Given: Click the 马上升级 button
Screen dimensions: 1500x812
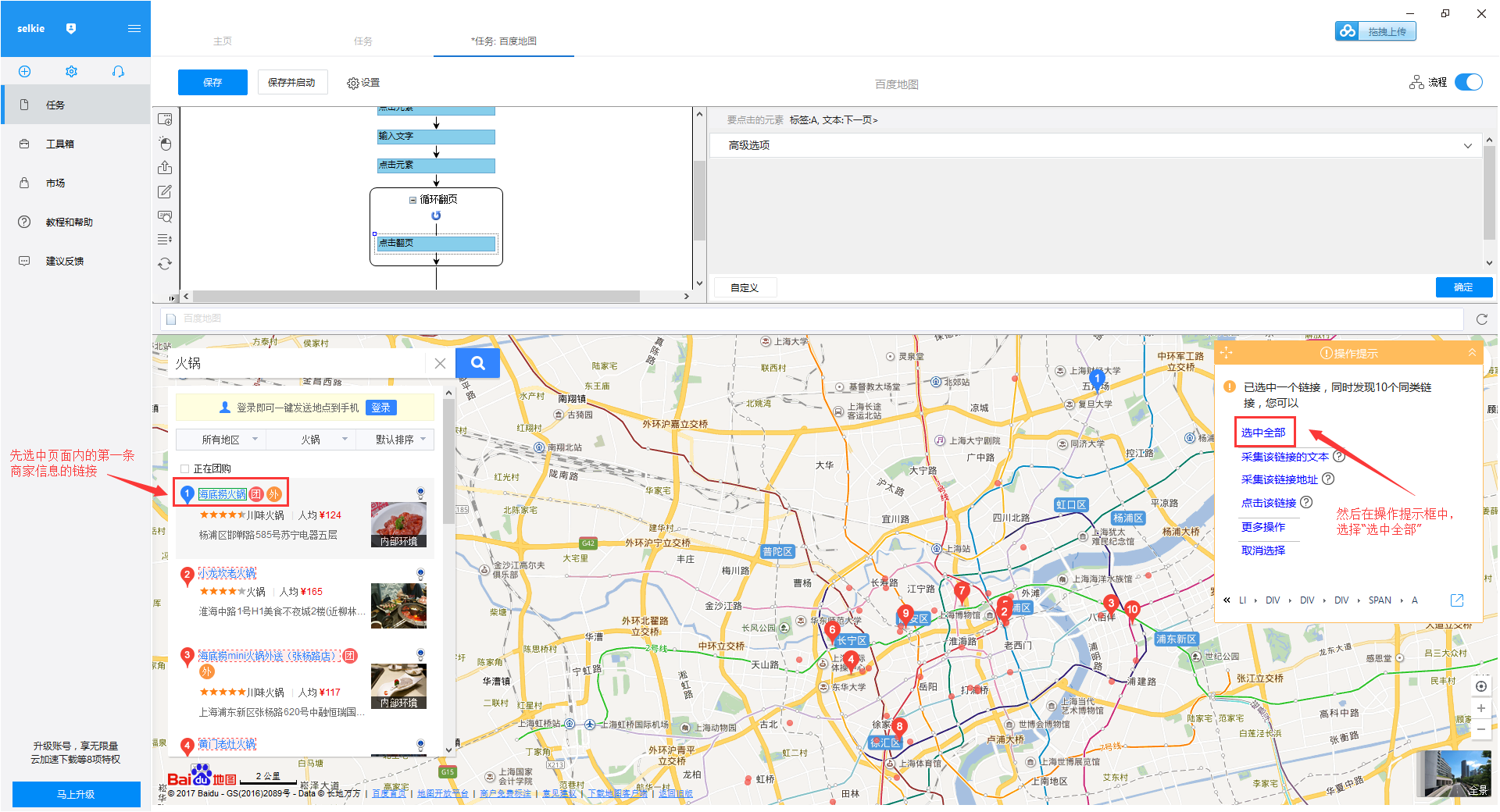Looking at the screenshot, I should tap(76, 794).
